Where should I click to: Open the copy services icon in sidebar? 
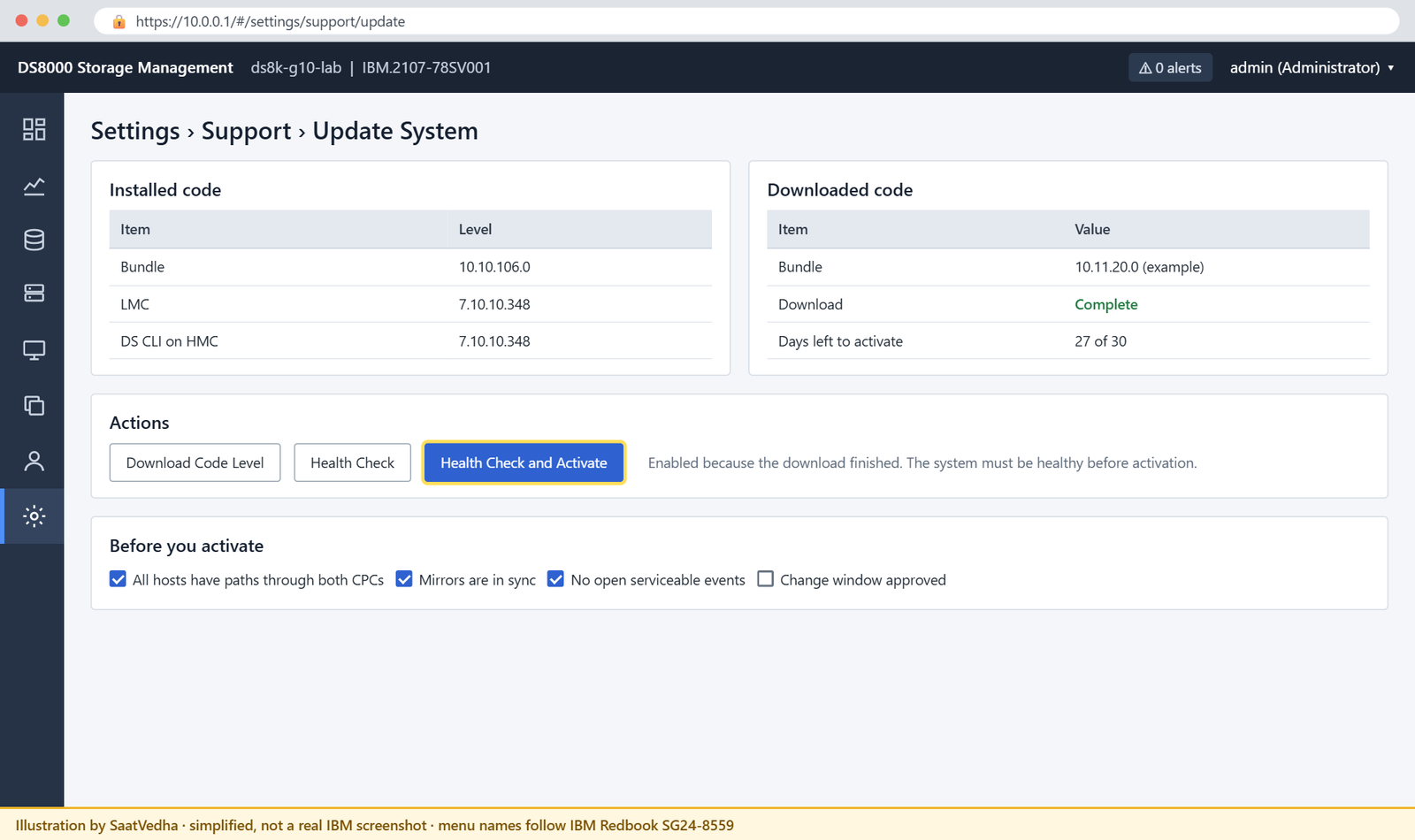[x=34, y=405]
